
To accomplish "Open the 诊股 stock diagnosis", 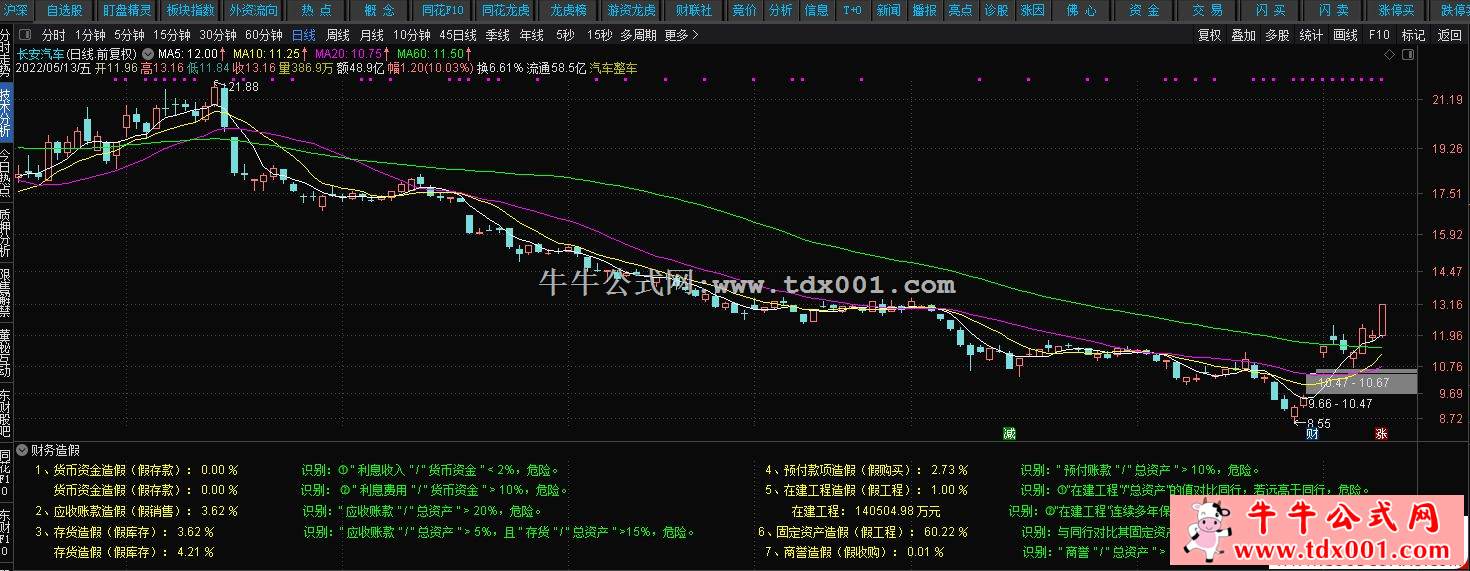I will [x=996, y=10].
